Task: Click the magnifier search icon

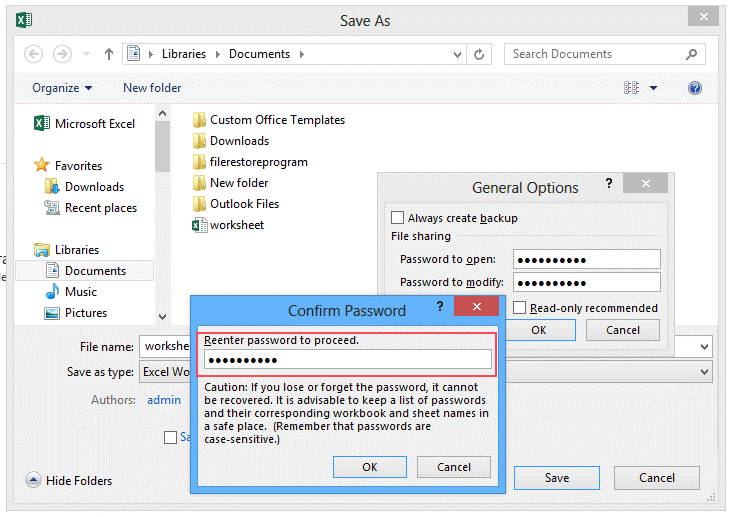Action: point(691,54)
